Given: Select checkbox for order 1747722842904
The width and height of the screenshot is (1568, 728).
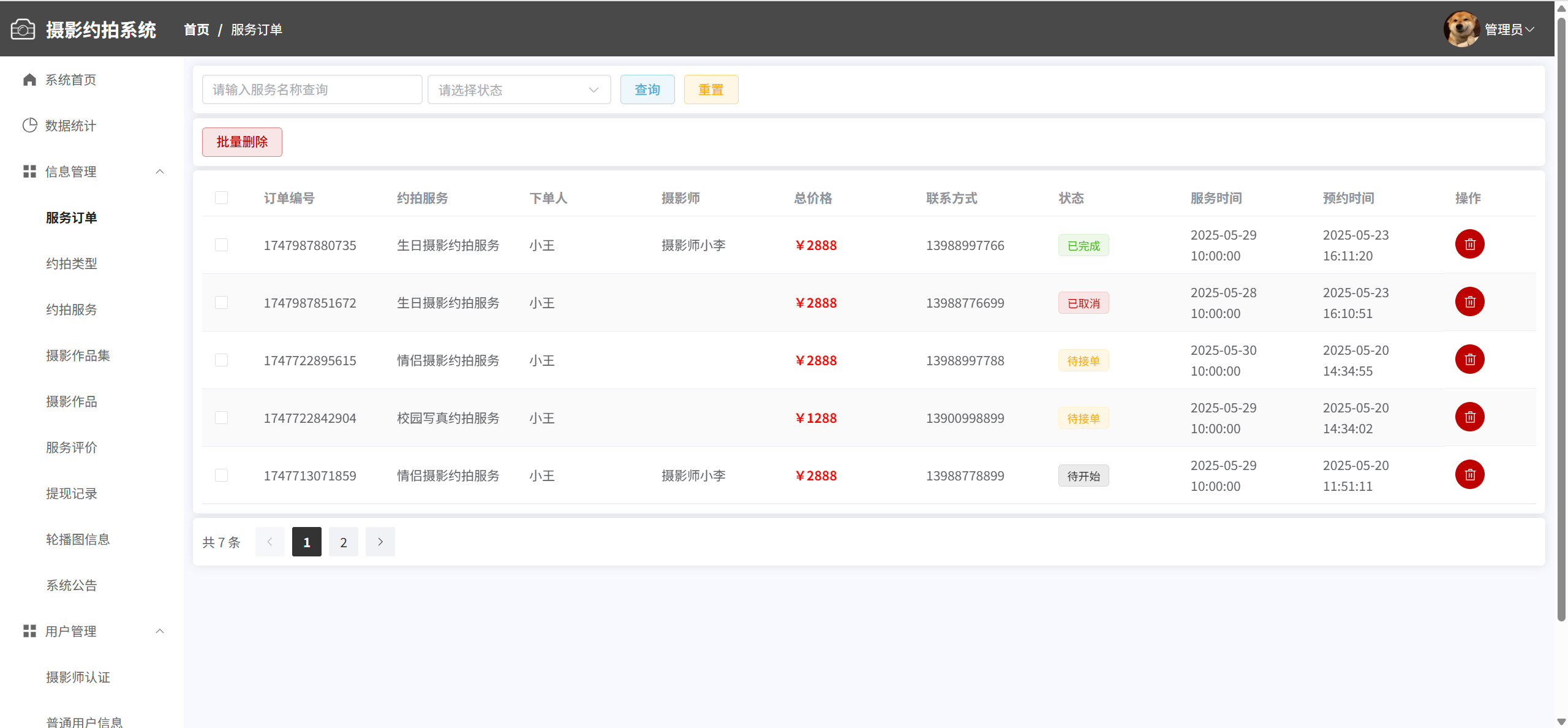Looking at the screenshot, I should 221,418.
